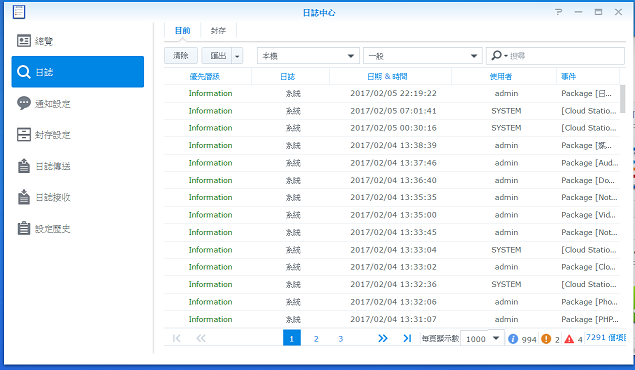Sort by 日期 & 時間 column header
This screenshot has height=370, width=635.
pyautogui.click(x=390, y=77)
